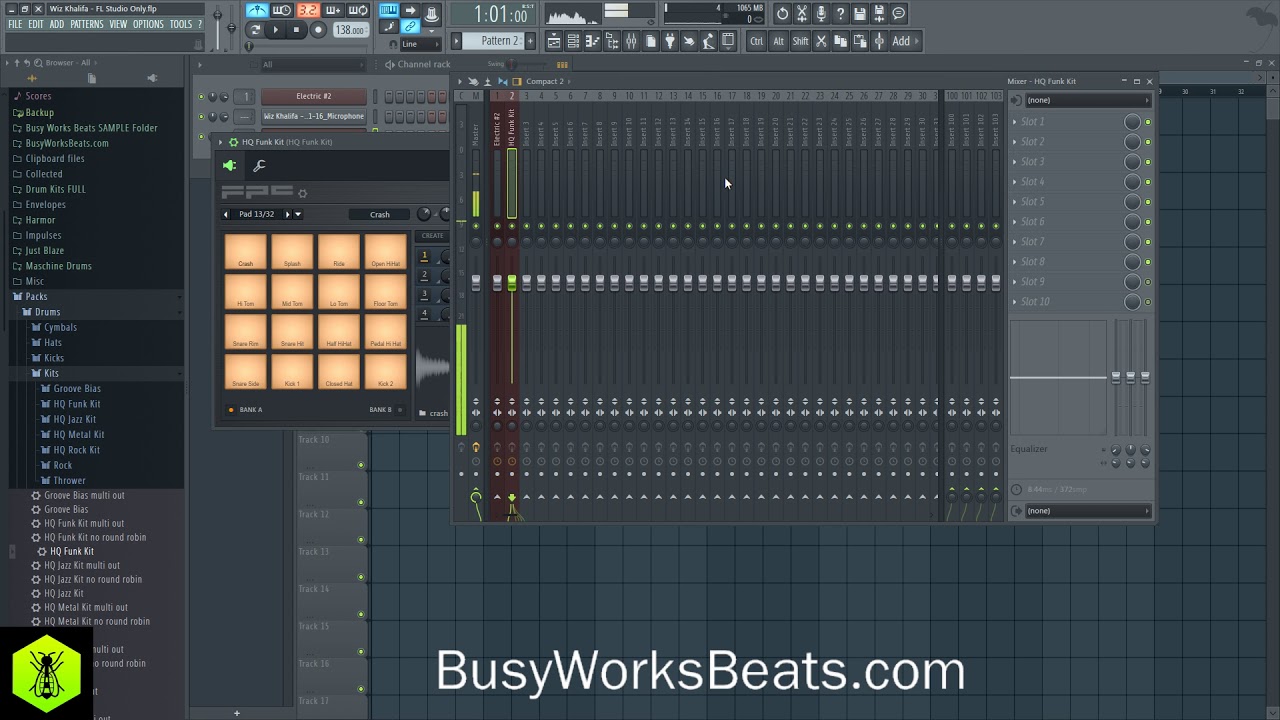Viewport: 1280px width, 720px height.
Task: Go to next pad with right arrow
Action: pos(288,214)
